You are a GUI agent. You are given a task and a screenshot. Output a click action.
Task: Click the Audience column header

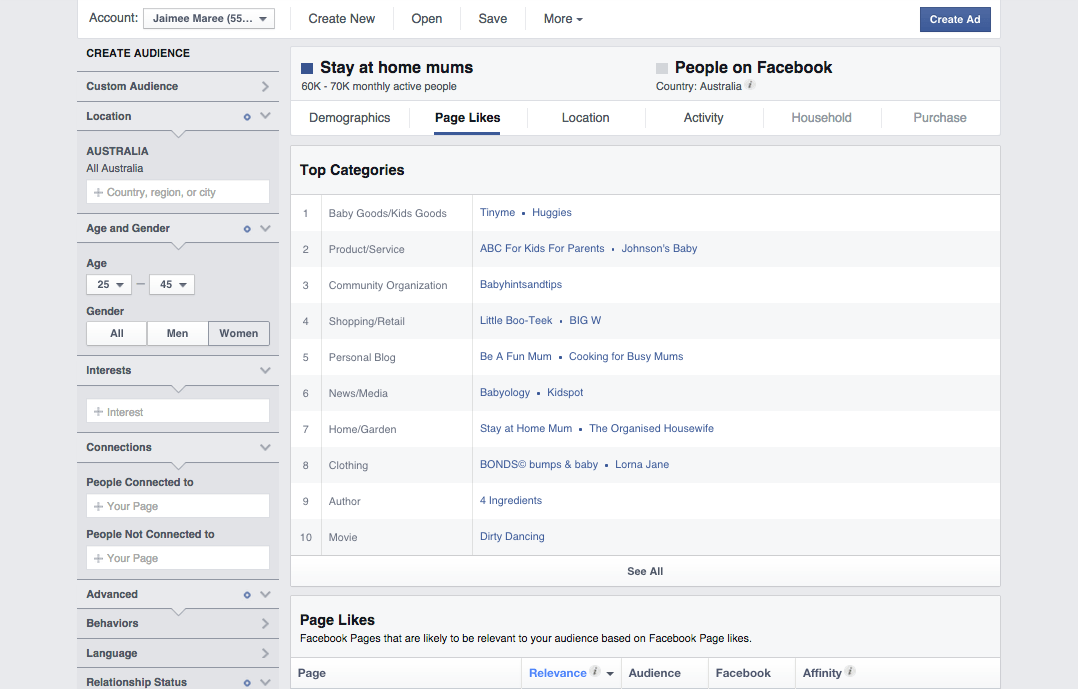click(654, 673)
